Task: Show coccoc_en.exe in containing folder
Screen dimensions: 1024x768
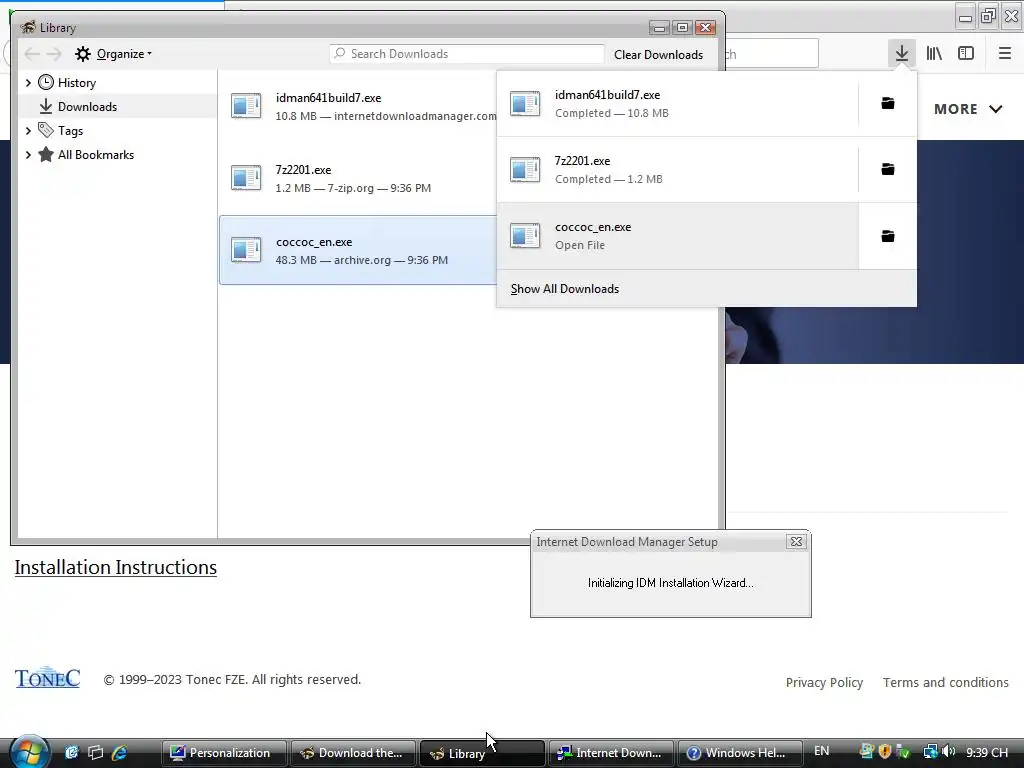Action: [888, 236]
